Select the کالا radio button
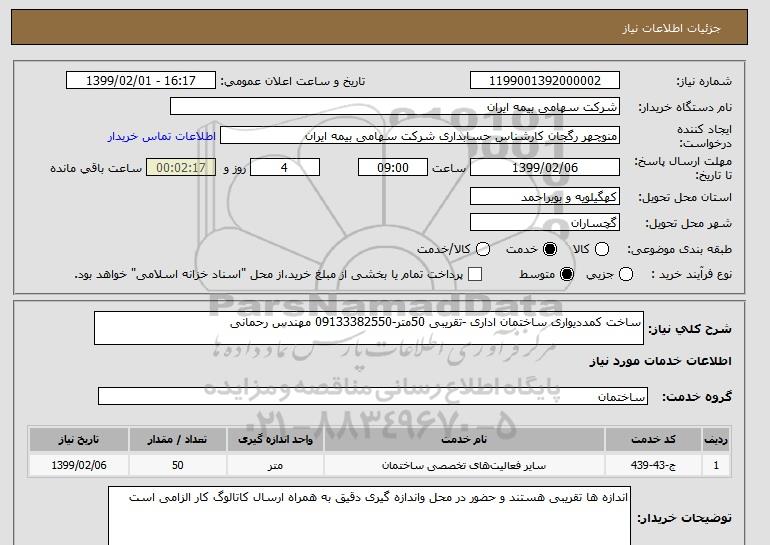 pyautogui.click(x=602, y=249)
